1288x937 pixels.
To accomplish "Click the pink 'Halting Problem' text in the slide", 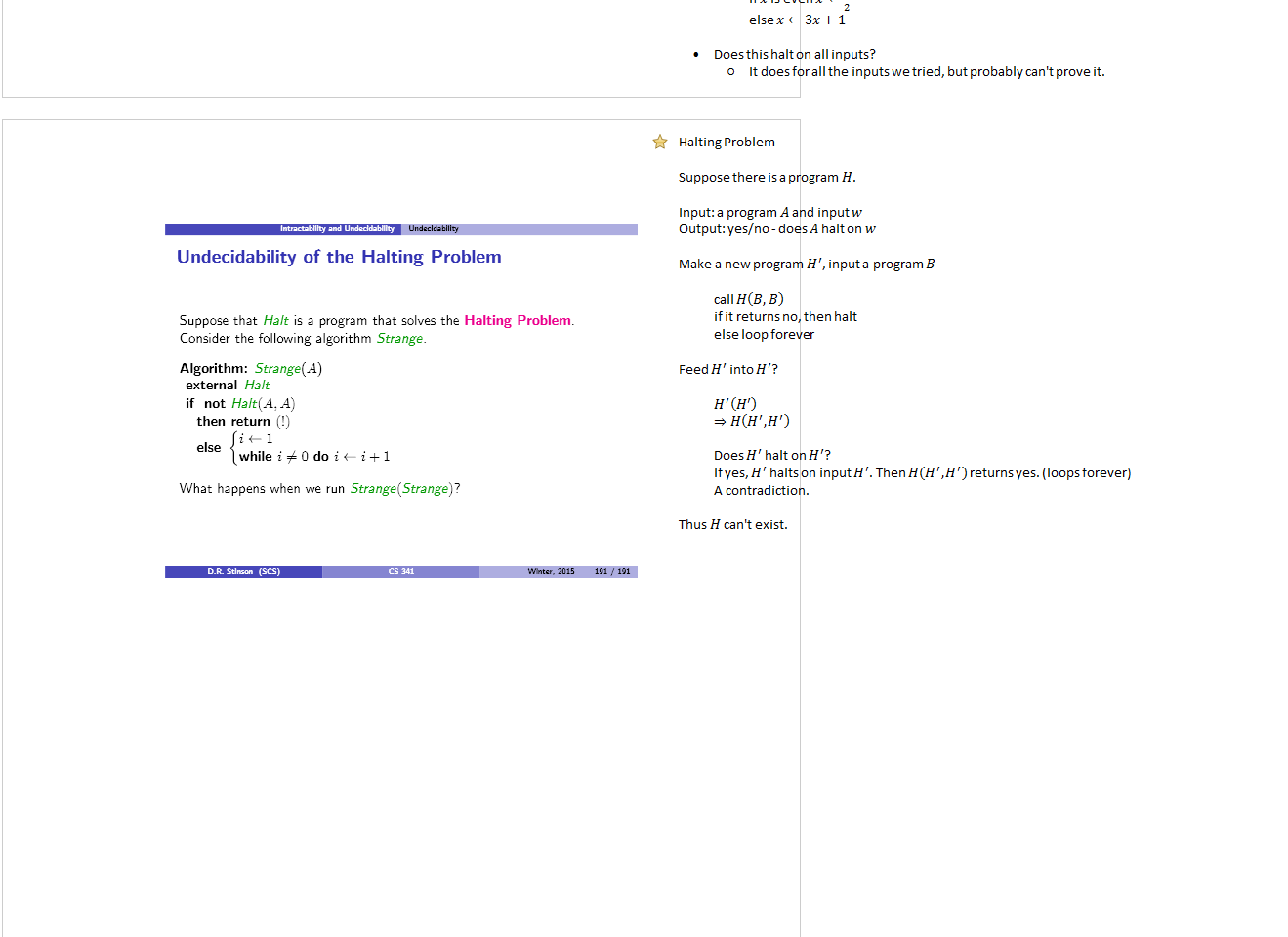I will (517, 320).
